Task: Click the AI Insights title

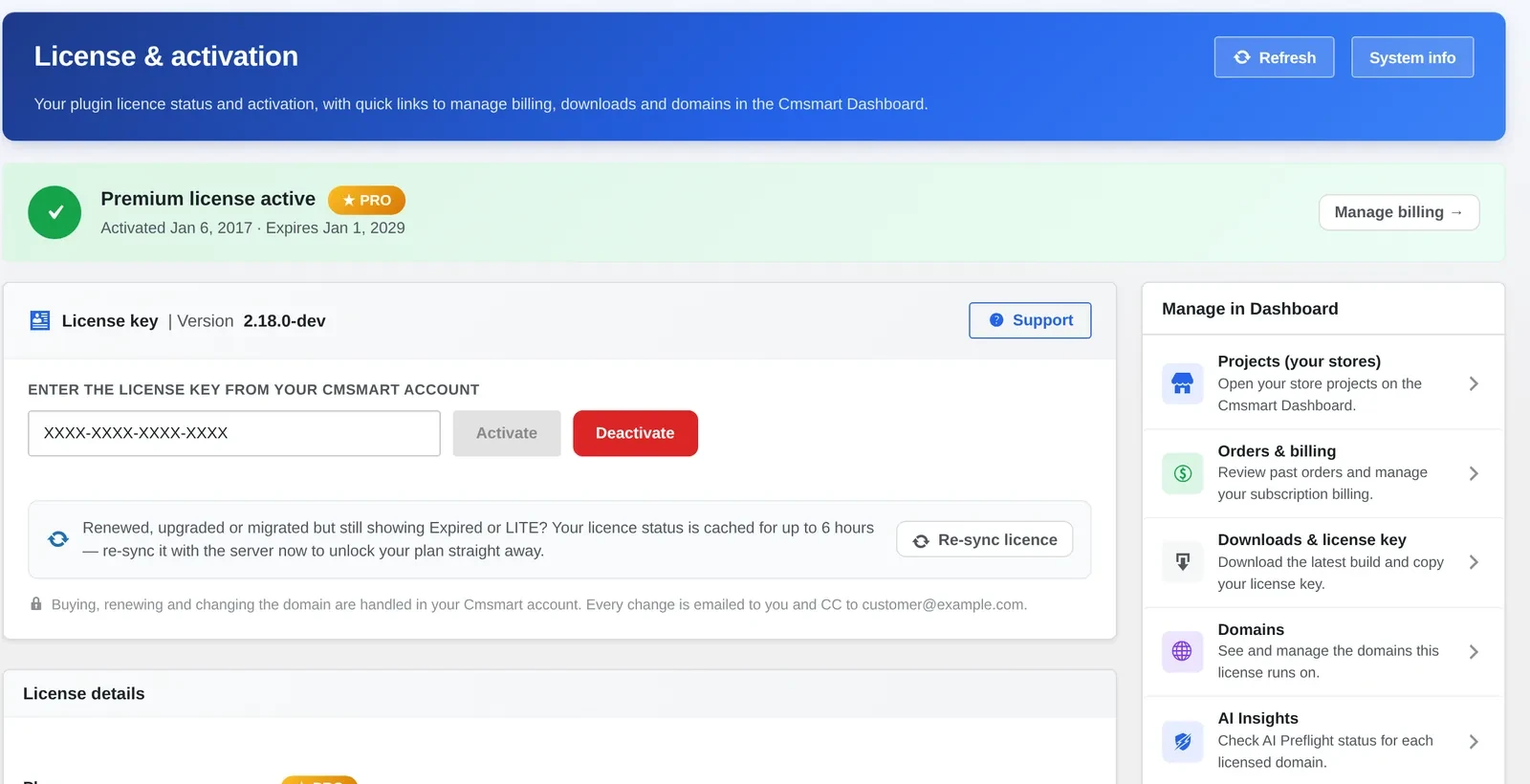Action: pyautogui.click(x=1257, y=719)
